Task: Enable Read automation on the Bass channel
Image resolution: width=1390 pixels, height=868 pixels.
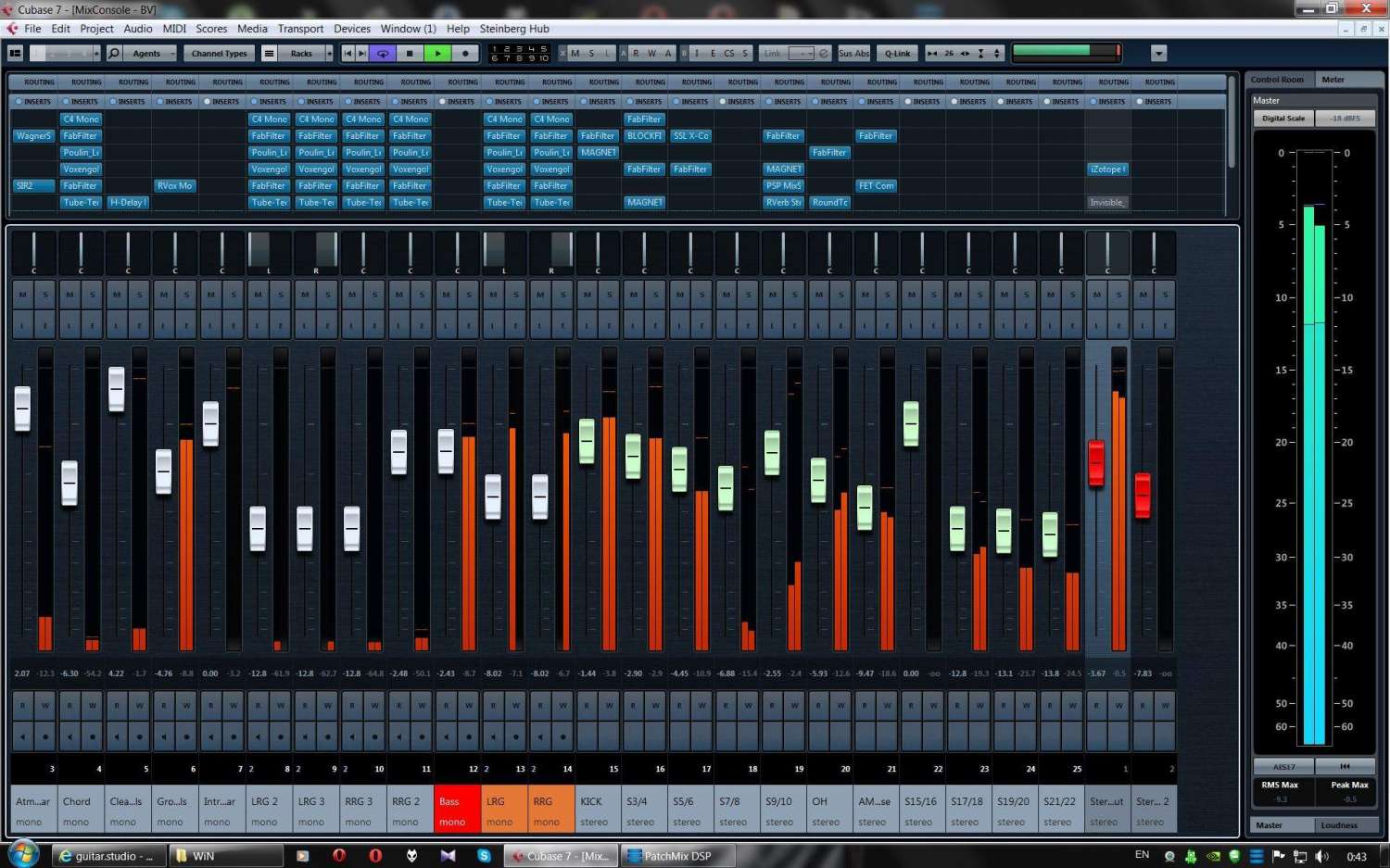Action: [x=446, y=706]
